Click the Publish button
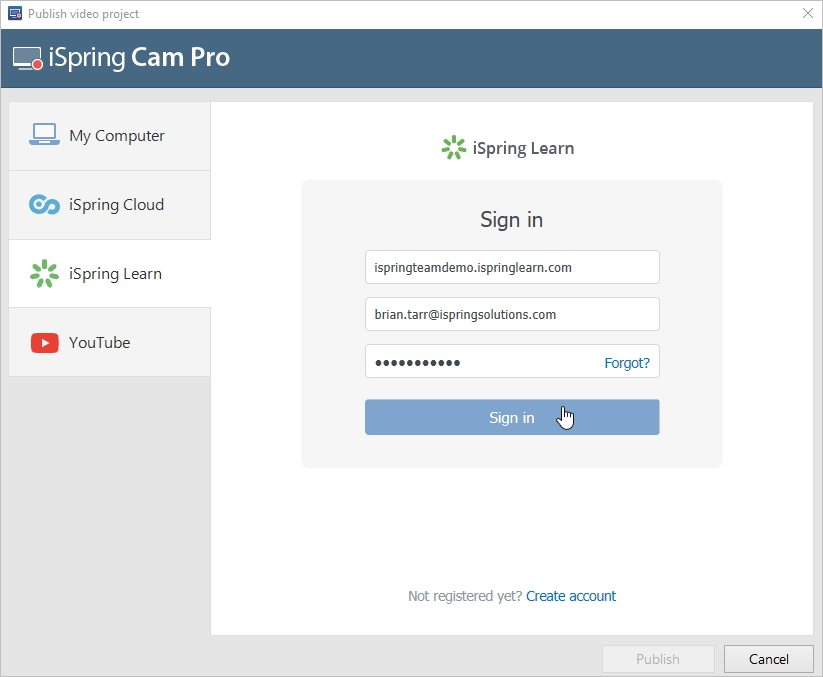The image size is (823, 677). click(x=657, y=659)
